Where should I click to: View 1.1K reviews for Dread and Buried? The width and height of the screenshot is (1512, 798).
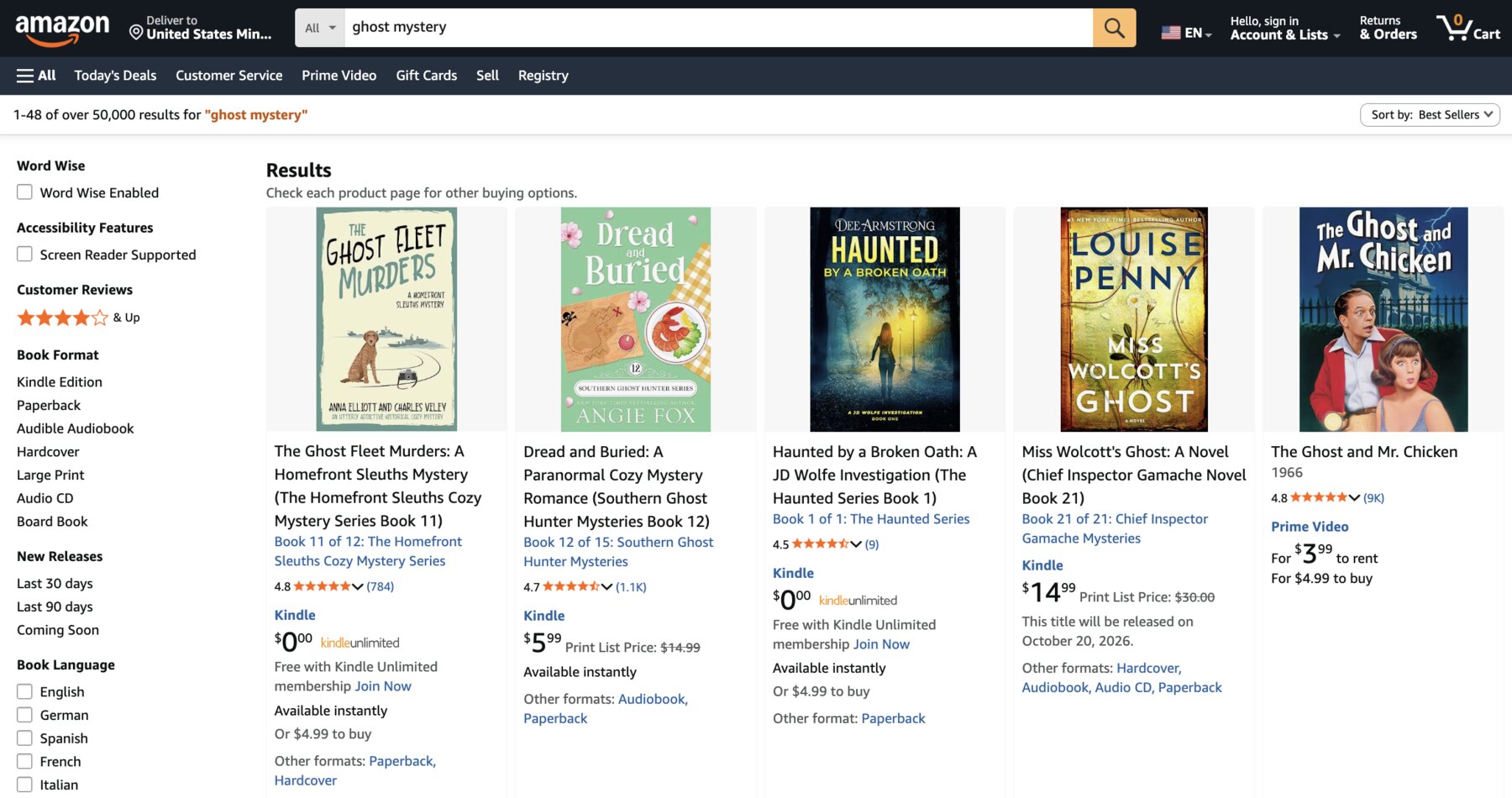coord(631,587)
